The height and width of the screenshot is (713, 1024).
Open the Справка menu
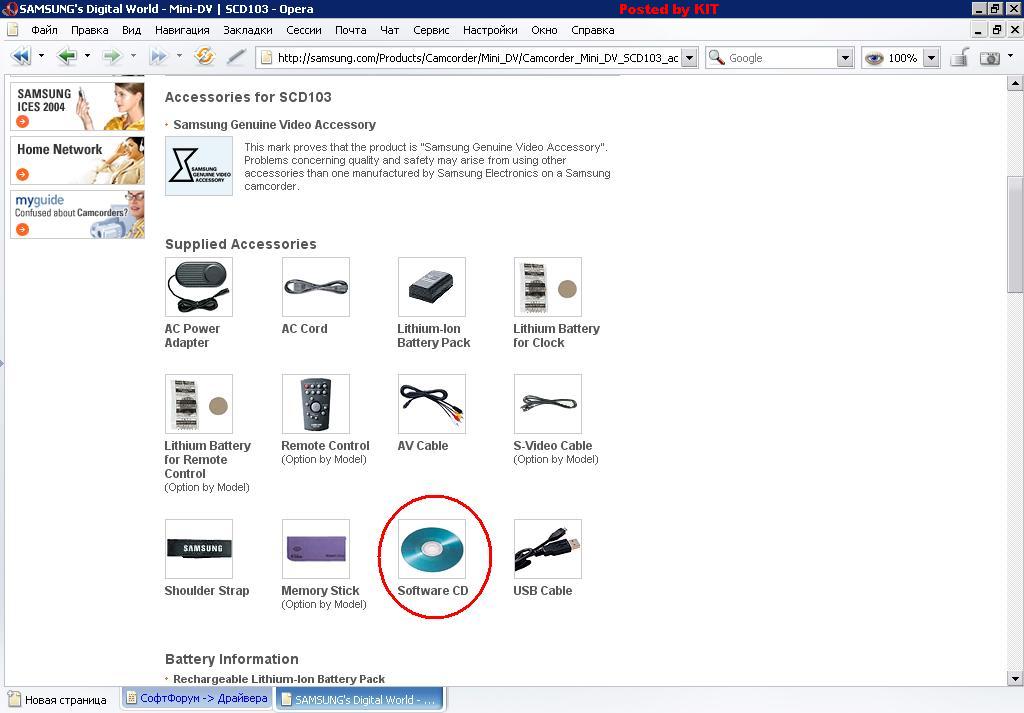coord(592,30)
